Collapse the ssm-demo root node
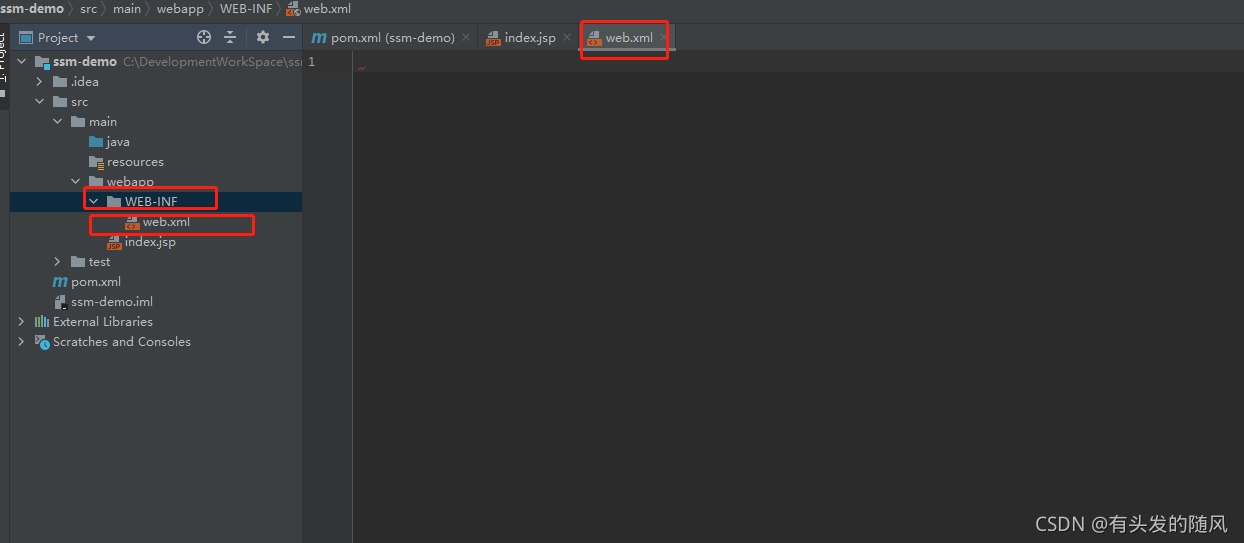The width and height of the screenshot is (1244, 543). click(x=22, y=61)
